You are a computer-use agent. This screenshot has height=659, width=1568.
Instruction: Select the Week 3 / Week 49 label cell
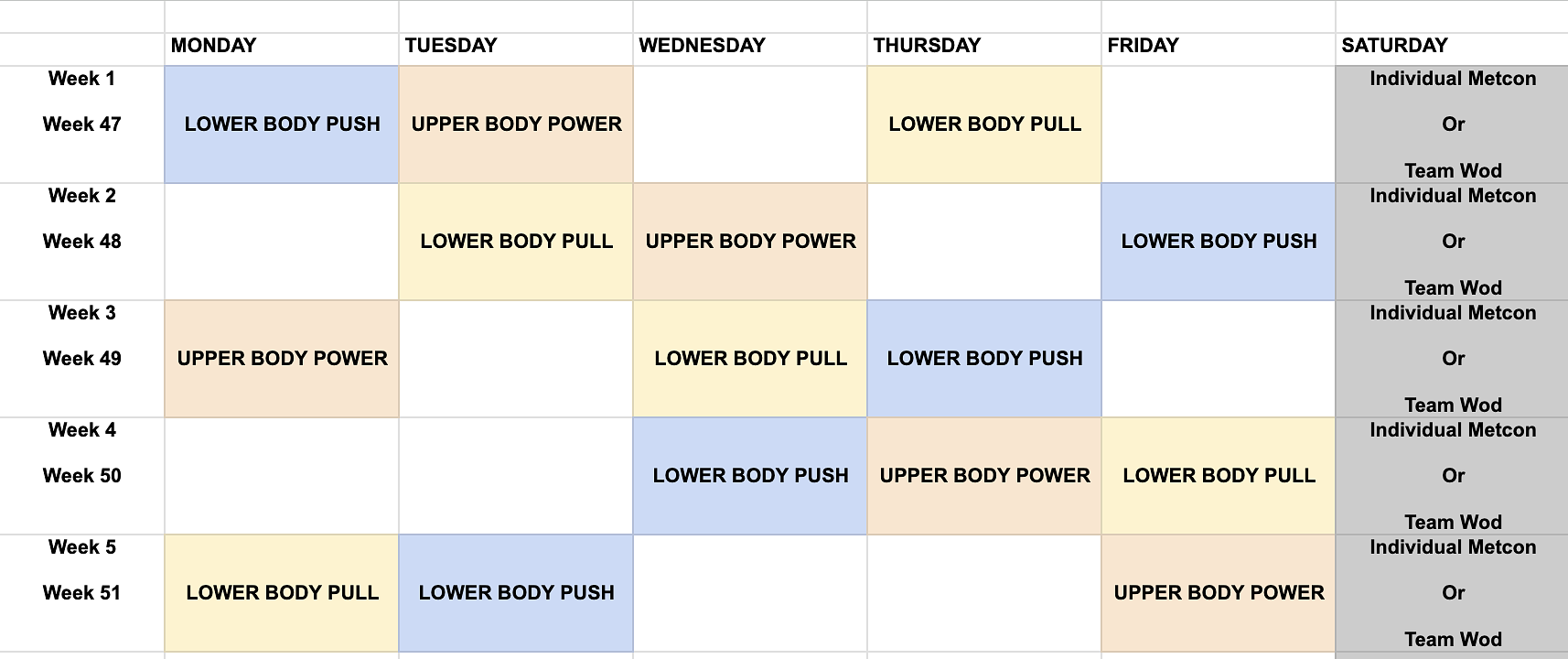tap(82, 359)
